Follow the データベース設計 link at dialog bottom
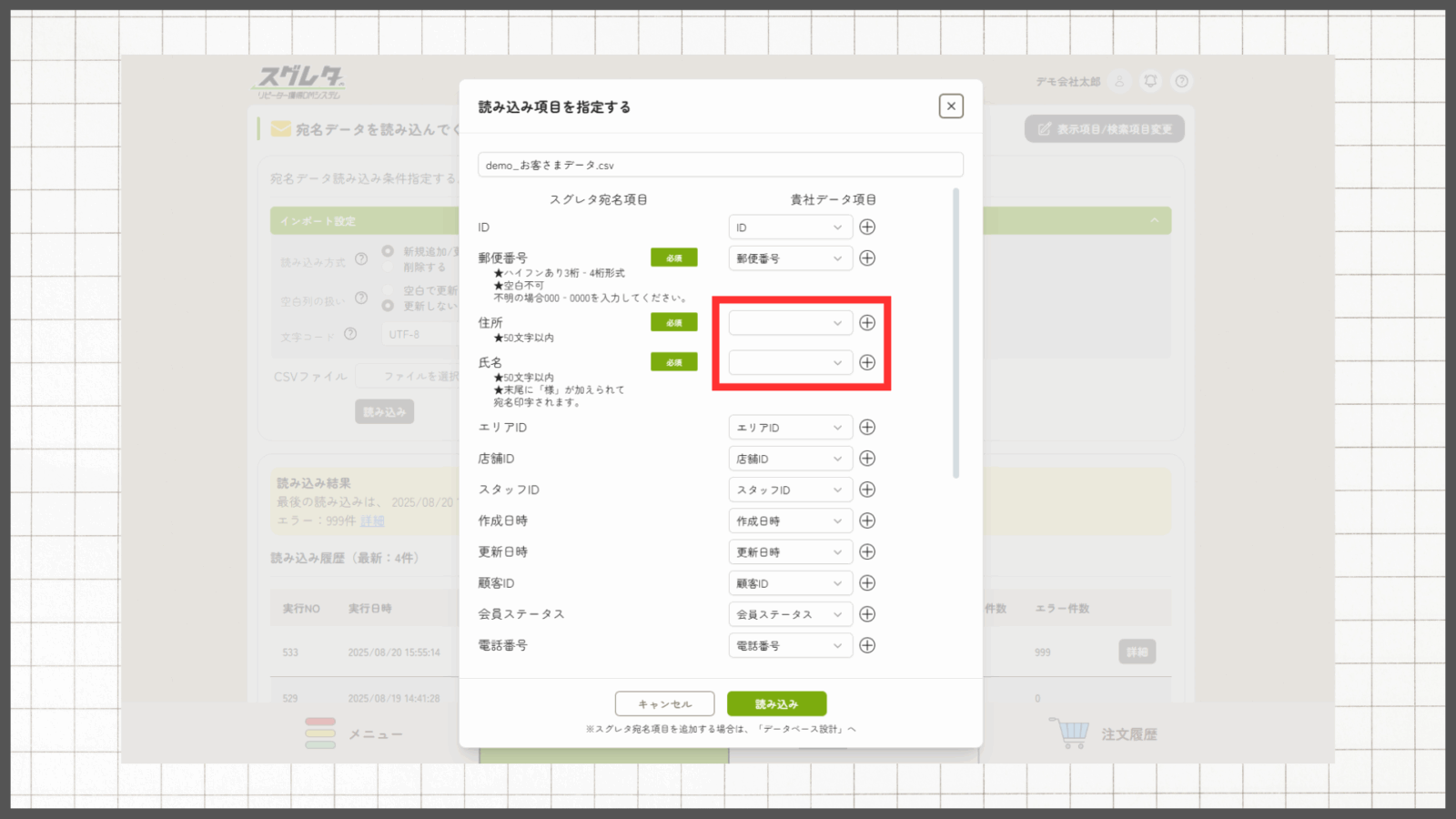 (x=804, y=729)
